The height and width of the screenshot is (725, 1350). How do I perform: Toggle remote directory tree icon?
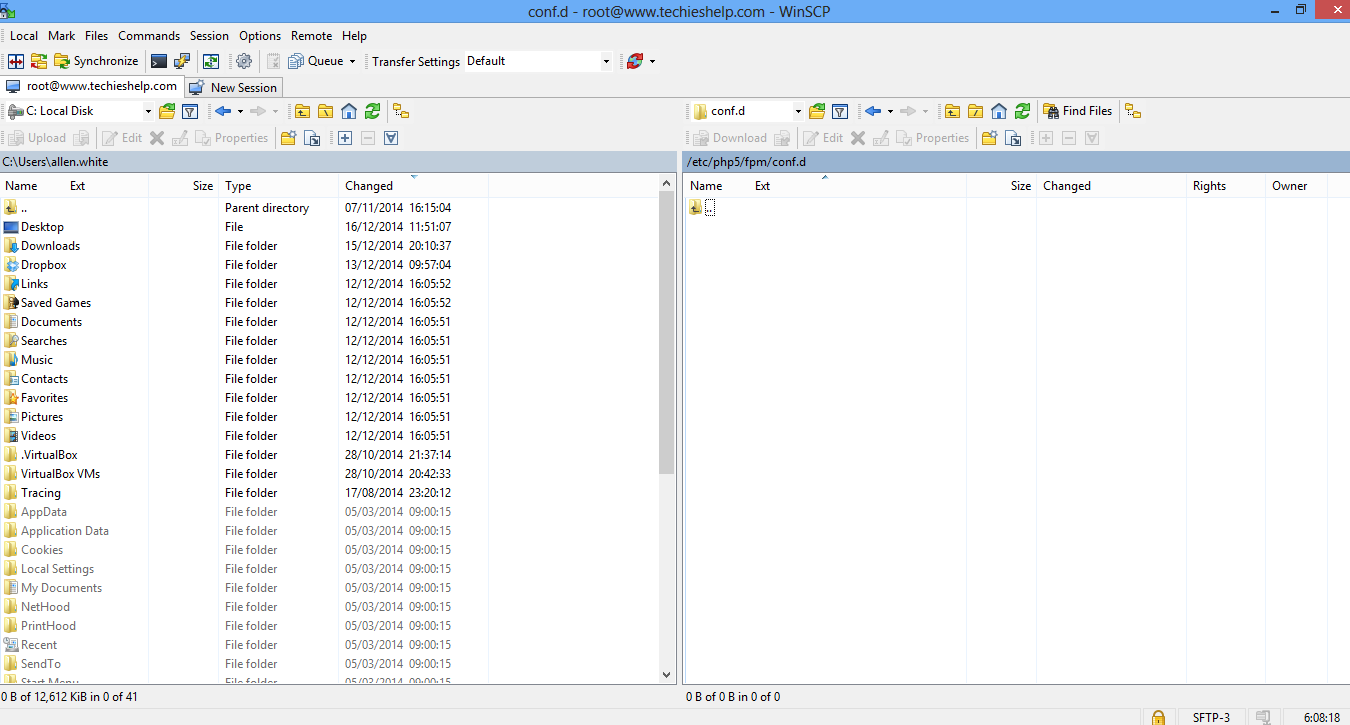(x=1133, y=111)
